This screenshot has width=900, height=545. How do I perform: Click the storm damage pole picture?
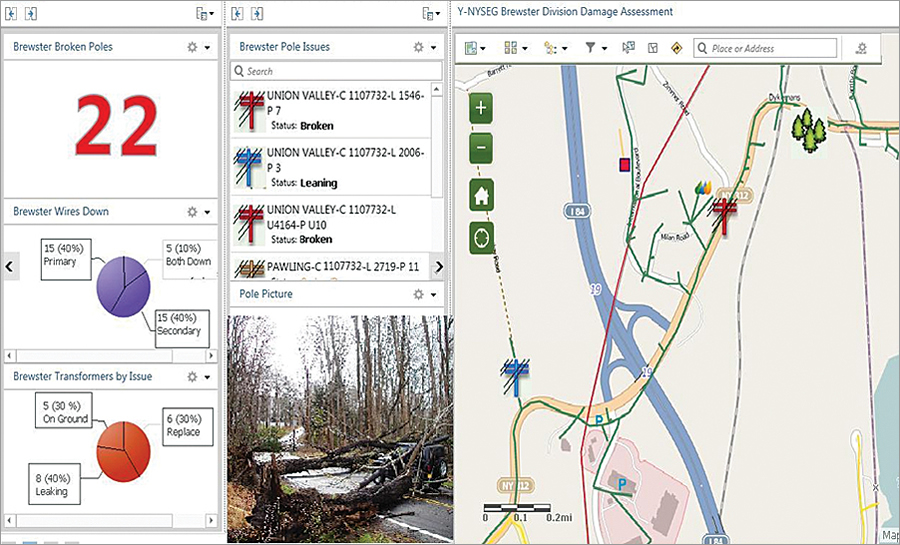(x=340, y=428)
